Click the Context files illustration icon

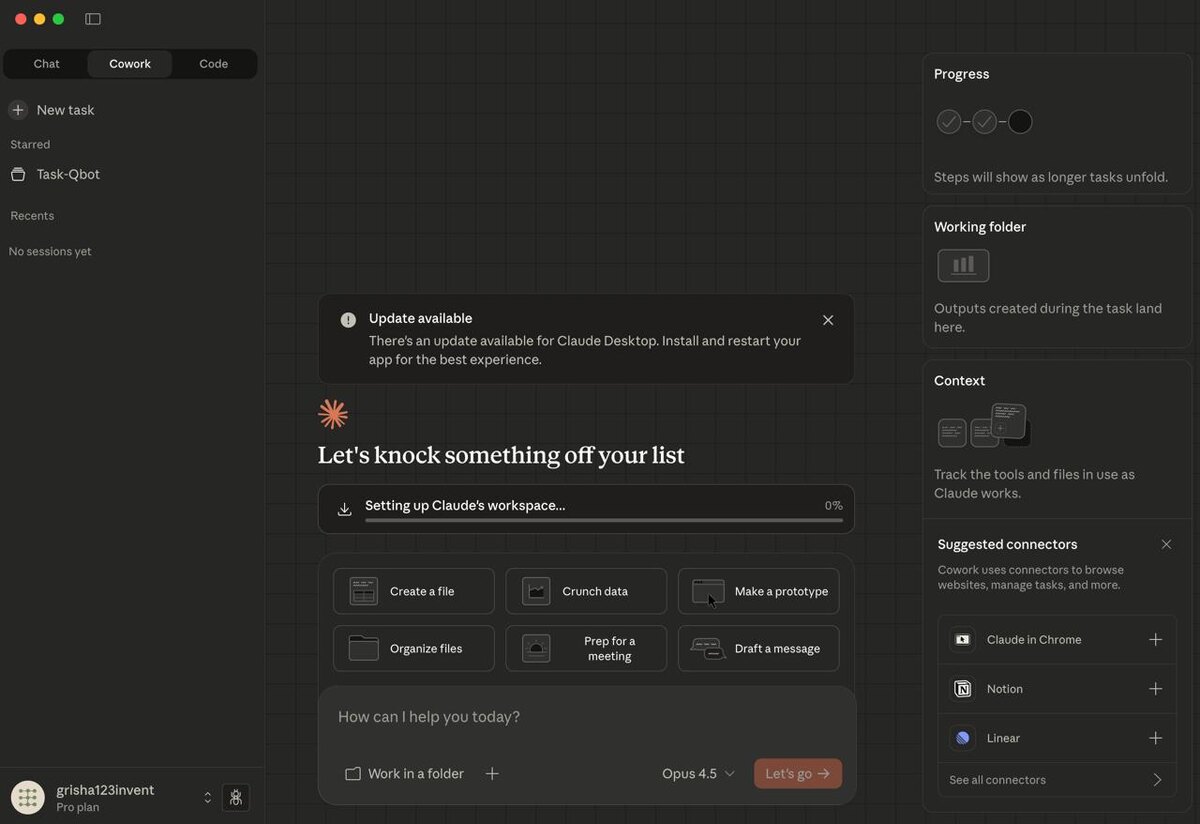[x=984, y=425]
